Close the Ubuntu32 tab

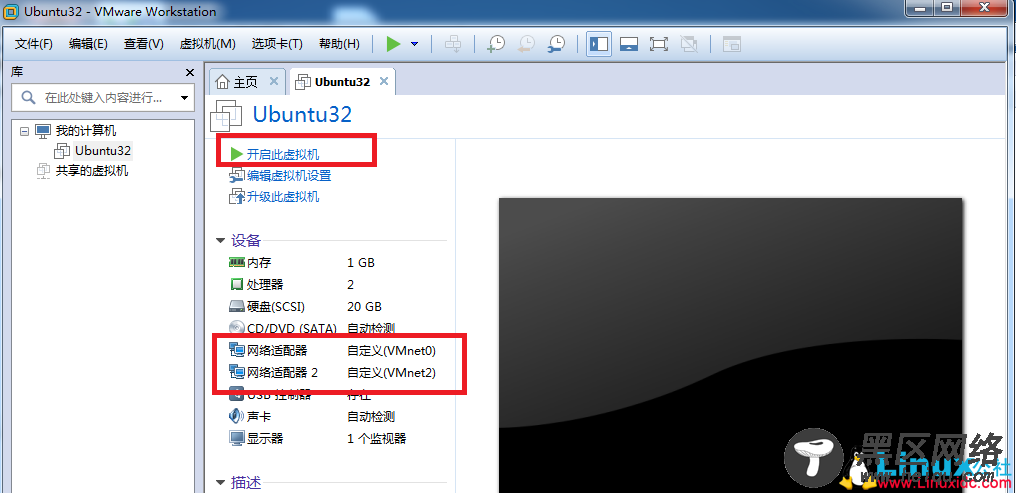coord(384,81)
